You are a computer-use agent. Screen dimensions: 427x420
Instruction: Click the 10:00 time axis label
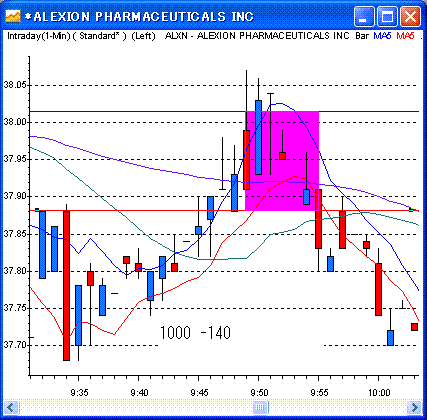point(379,393)
